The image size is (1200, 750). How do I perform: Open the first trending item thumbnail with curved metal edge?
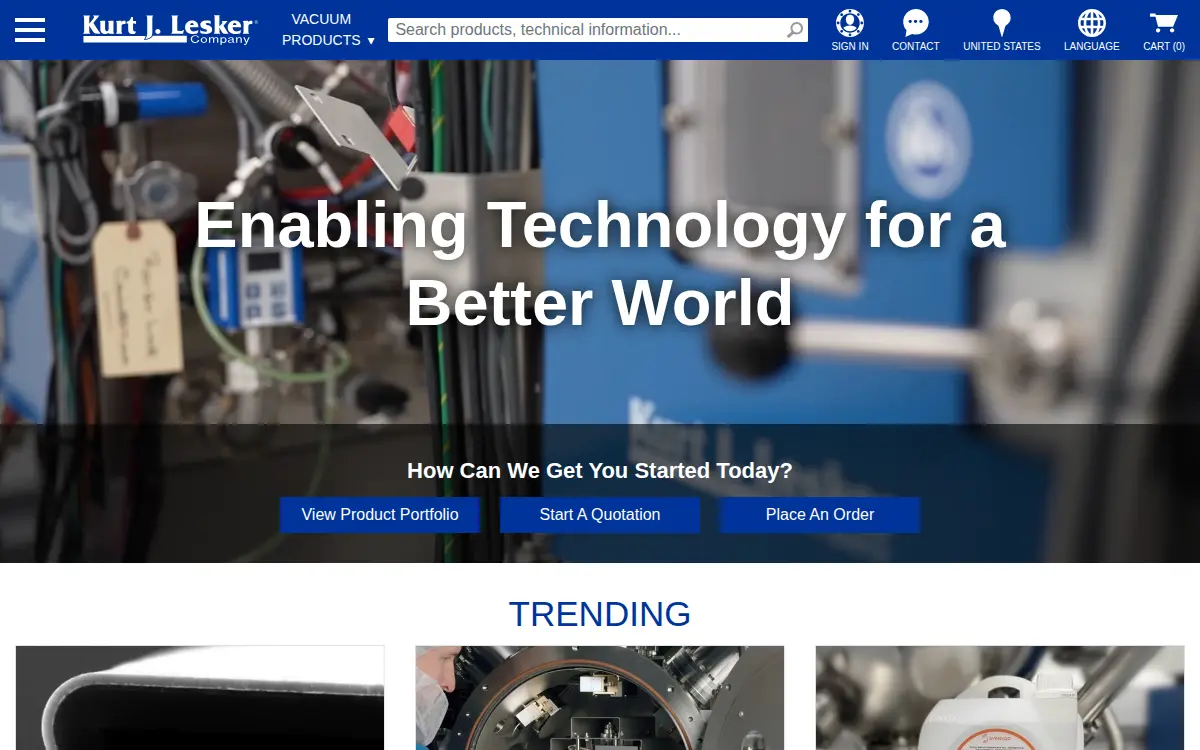(200, 698)
